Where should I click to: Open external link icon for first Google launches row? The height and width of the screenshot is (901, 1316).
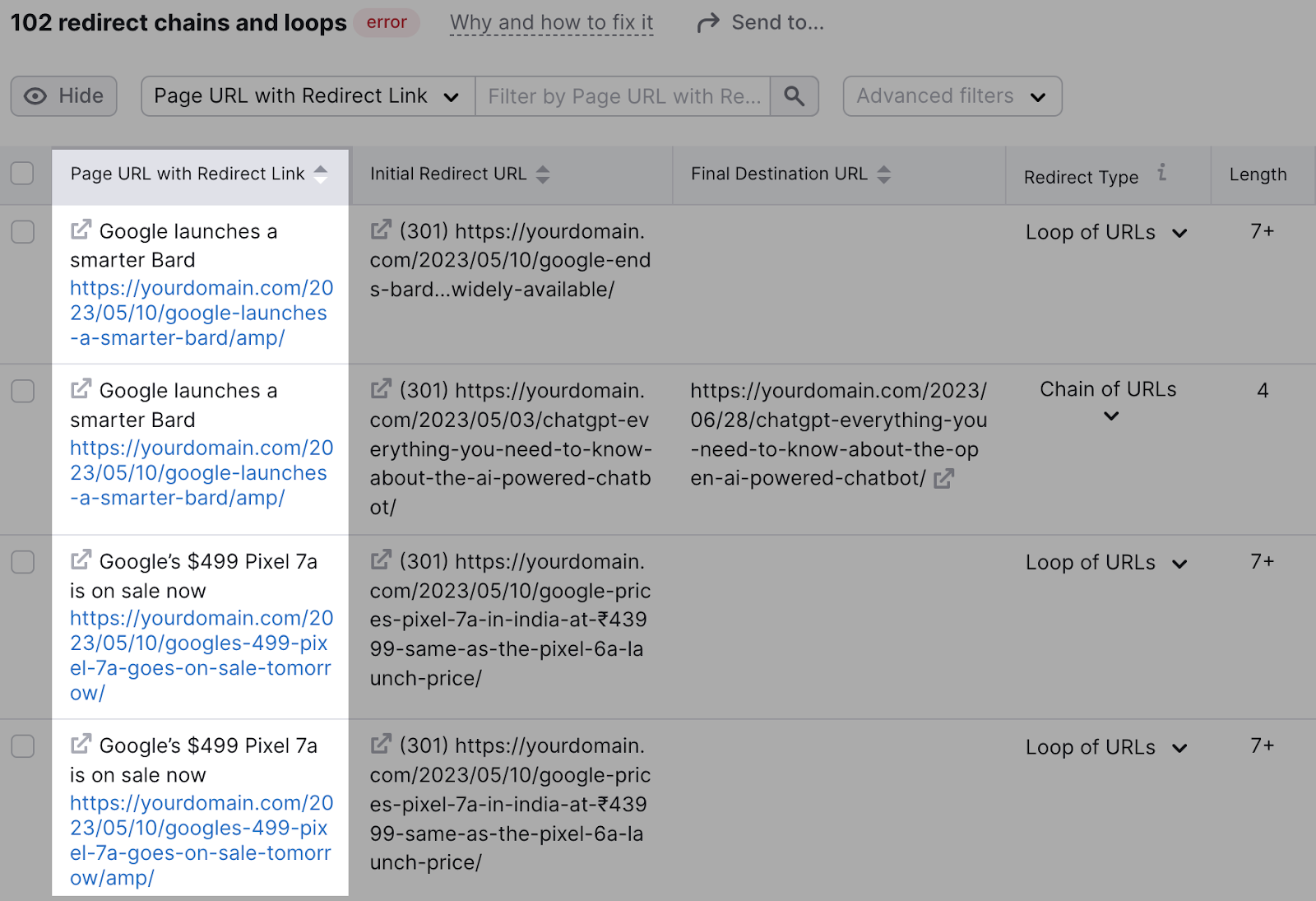click(x=81, y=230)
